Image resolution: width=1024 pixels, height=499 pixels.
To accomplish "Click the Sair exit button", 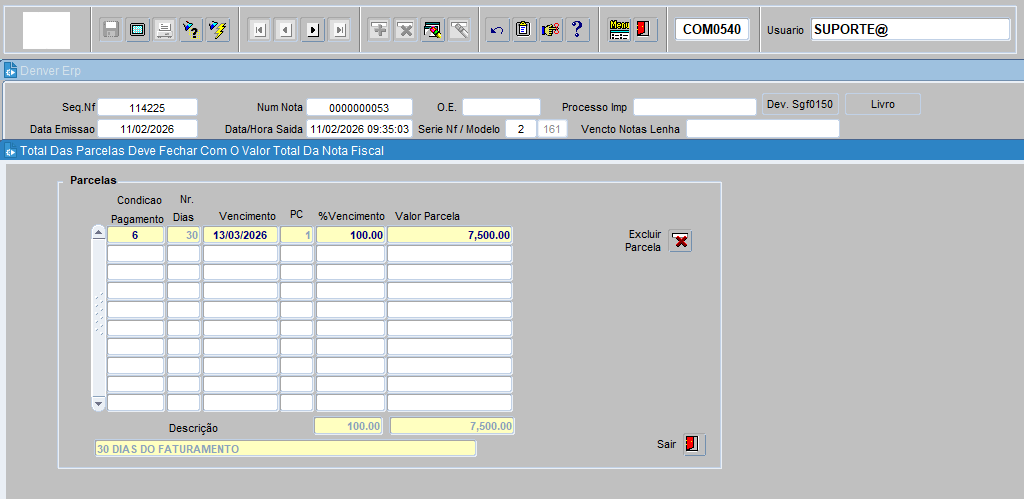I will (x=694, y=444).
